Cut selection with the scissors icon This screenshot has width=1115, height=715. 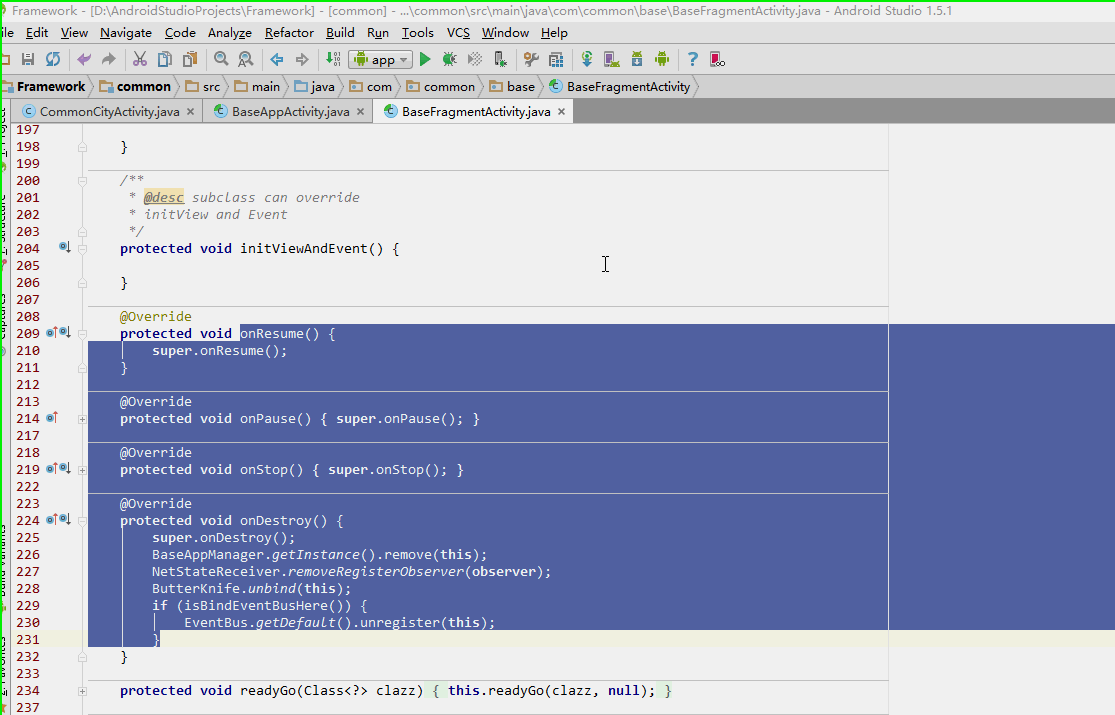pyautogui.click(x=140, y=59)
